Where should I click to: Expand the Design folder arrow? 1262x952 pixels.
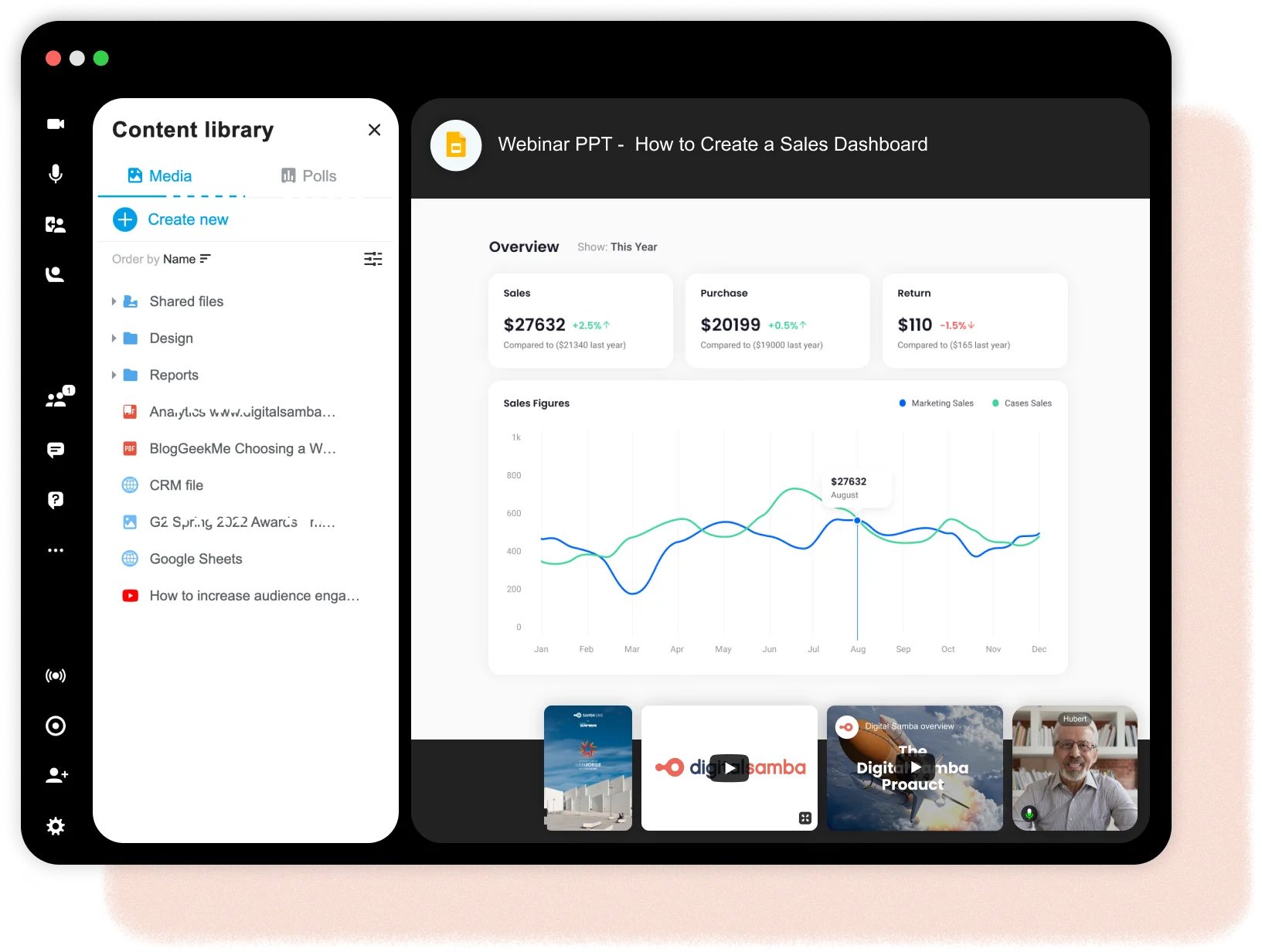coord(114,338)
